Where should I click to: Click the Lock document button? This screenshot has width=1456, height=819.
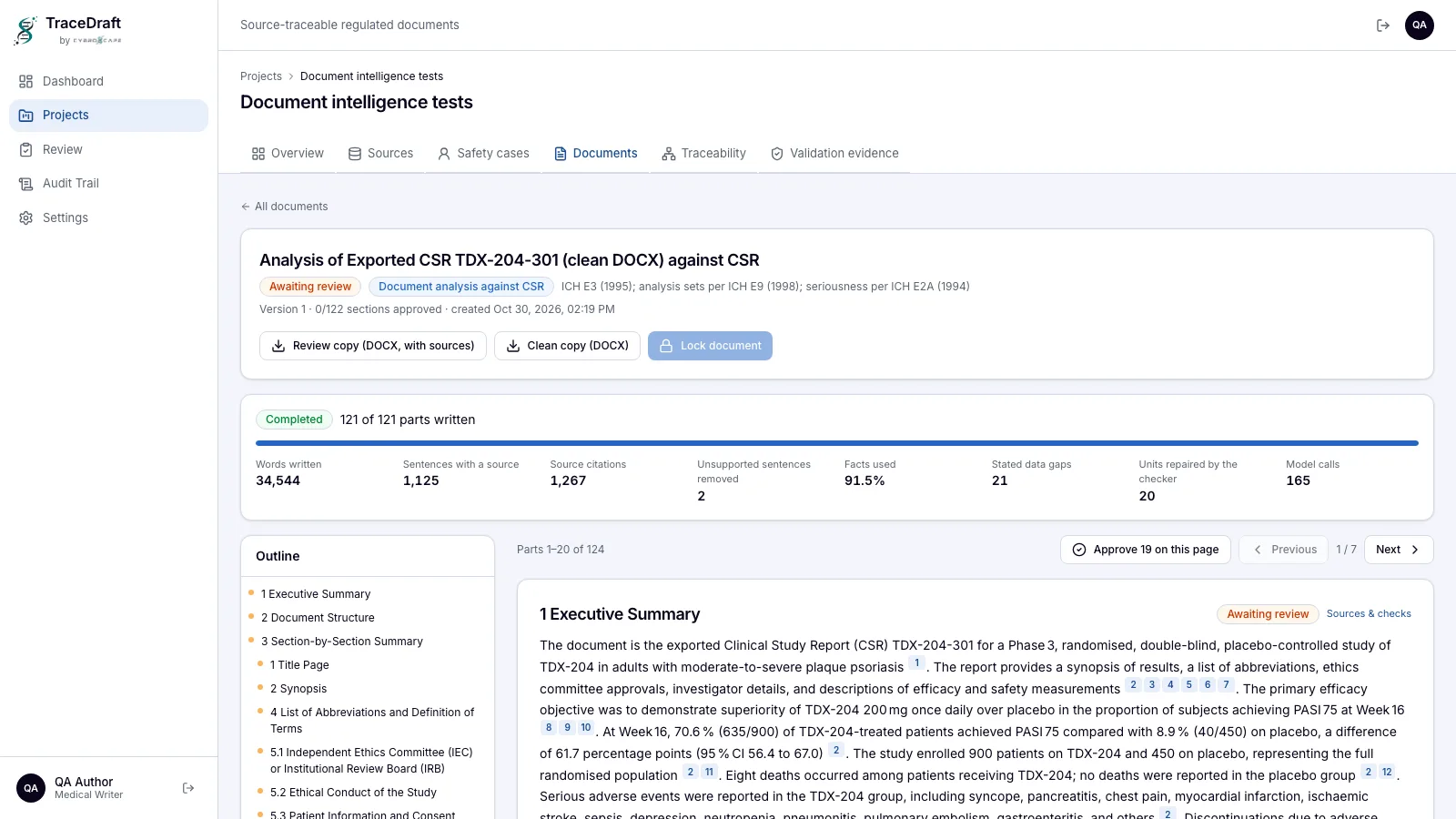point(710,346)
